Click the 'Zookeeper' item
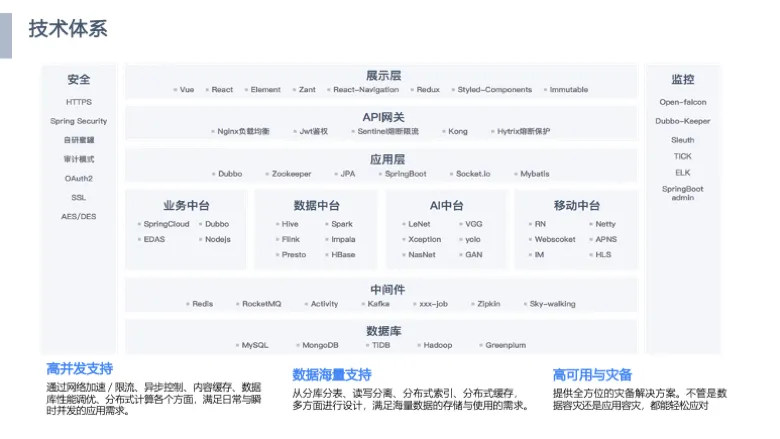Image resolution: width=780 pixels, height=439 pixels. [x=292, y=174]
